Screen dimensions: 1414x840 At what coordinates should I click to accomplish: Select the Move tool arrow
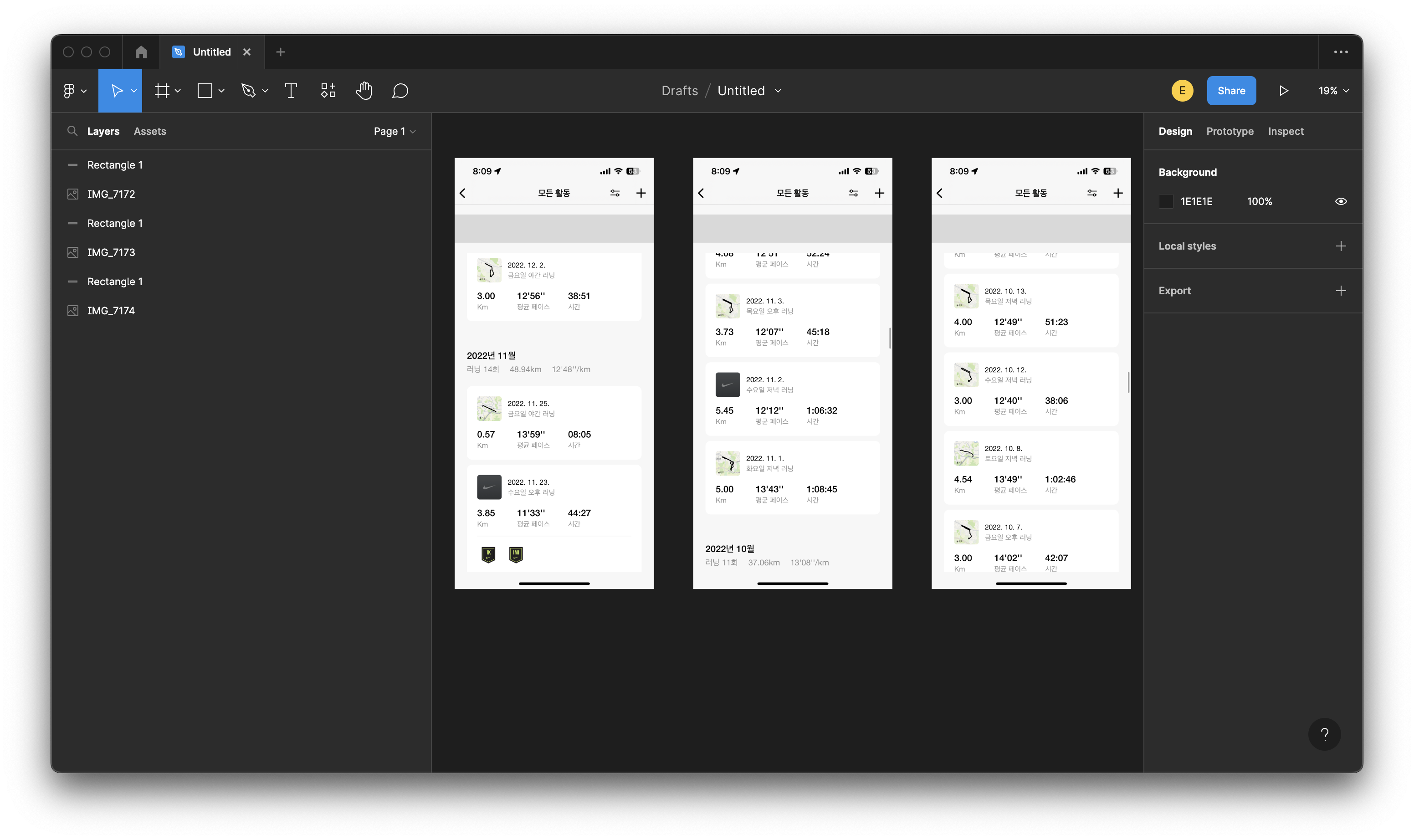[x=117, y=91]
